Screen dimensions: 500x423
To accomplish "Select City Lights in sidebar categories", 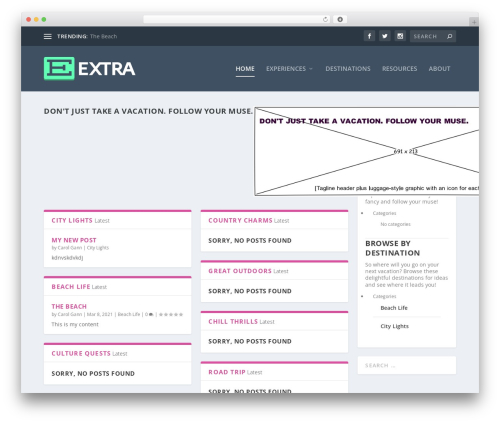I will tap(395, 326).
